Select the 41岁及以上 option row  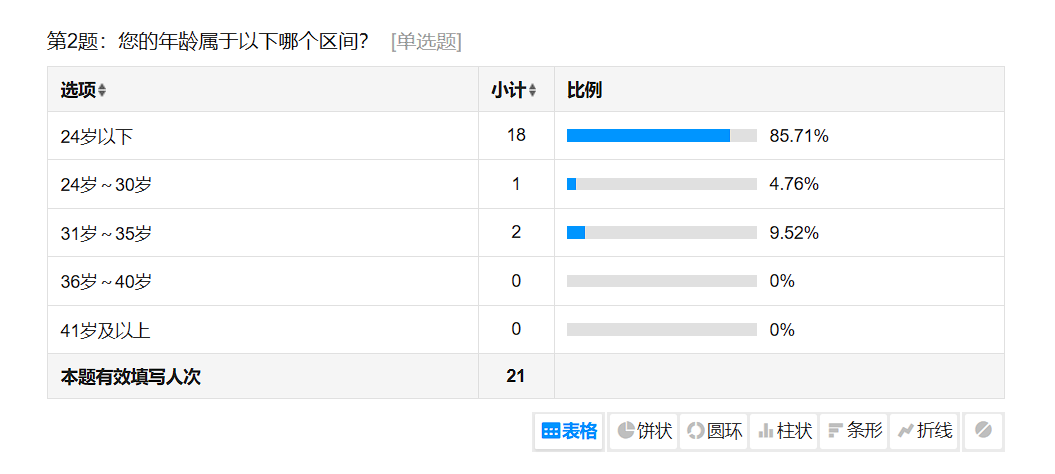pos(105,330)
